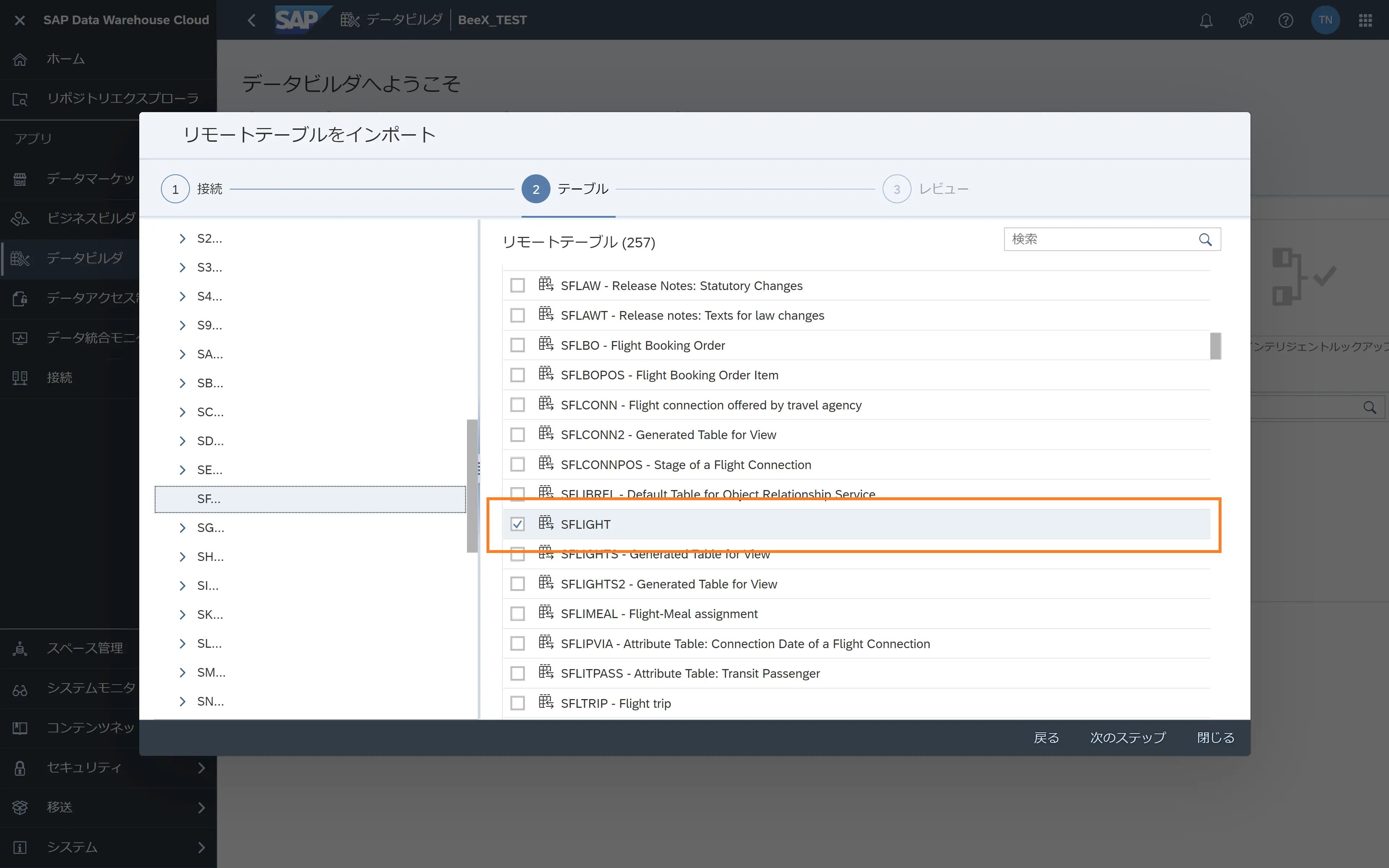
Task: Click the magnifier in the 検索 field
Action: coord(1205,239)
